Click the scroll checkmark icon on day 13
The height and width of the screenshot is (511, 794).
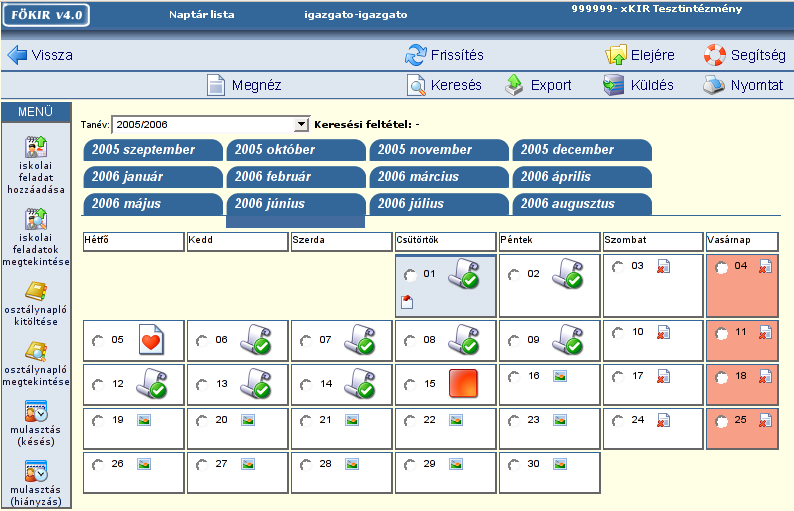[x=256, y=383]
